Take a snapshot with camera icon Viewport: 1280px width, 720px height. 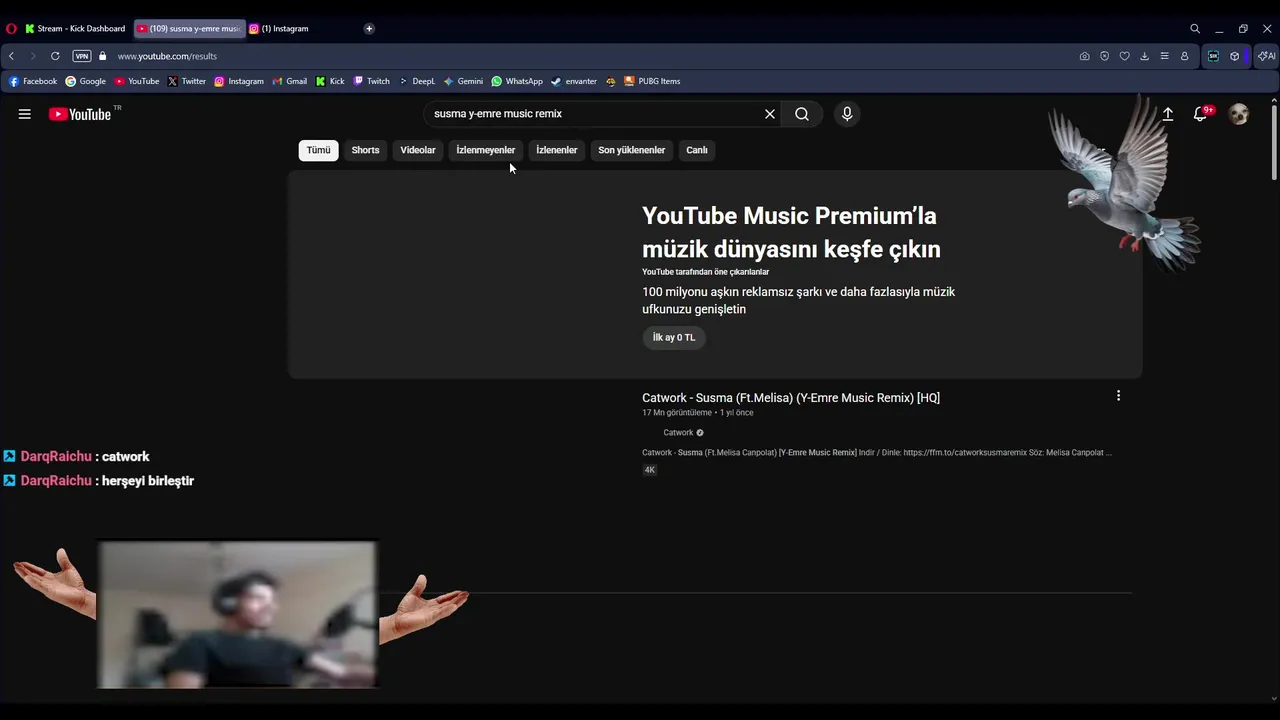(1084, 56)
